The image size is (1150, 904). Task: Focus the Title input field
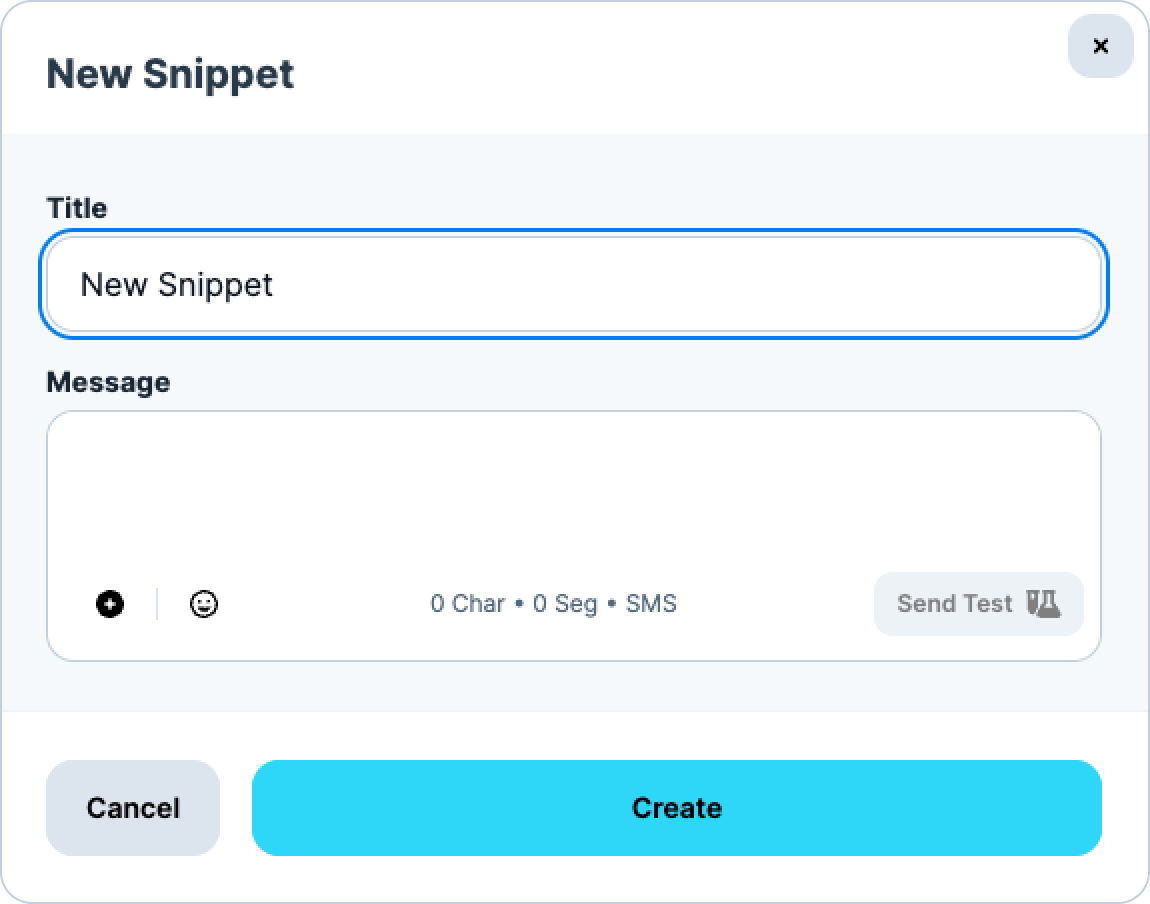pyautogui.click(x=574, y=284)
